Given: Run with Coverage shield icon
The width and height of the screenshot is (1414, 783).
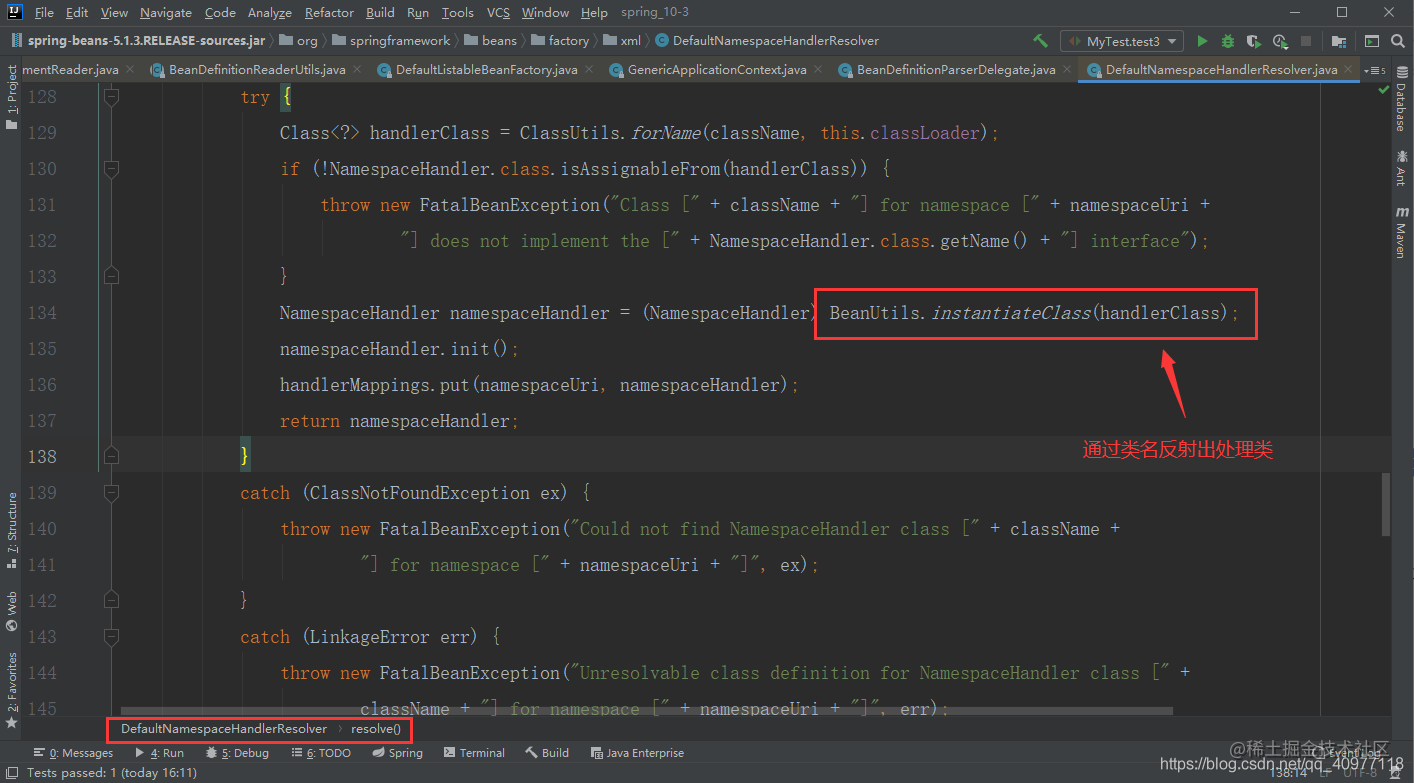Looking at the screenshot, I should (1254, 41).
